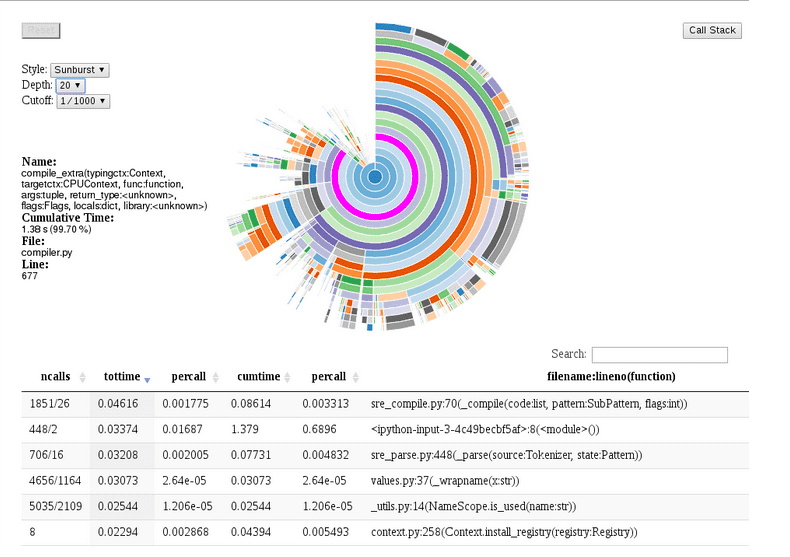Open the Style dropdown showing Sunburst
790x557 pixels.
click(80, 70)
